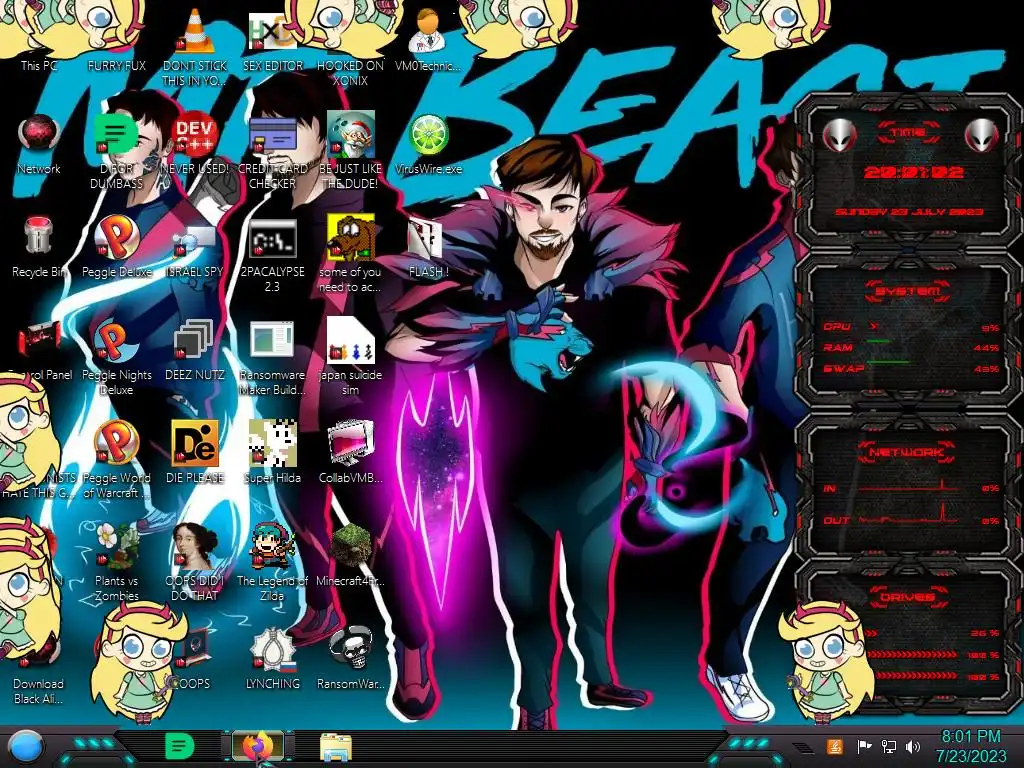
Task: Open File Explorer from the taskbar
Action: click(x=336, y=747)
